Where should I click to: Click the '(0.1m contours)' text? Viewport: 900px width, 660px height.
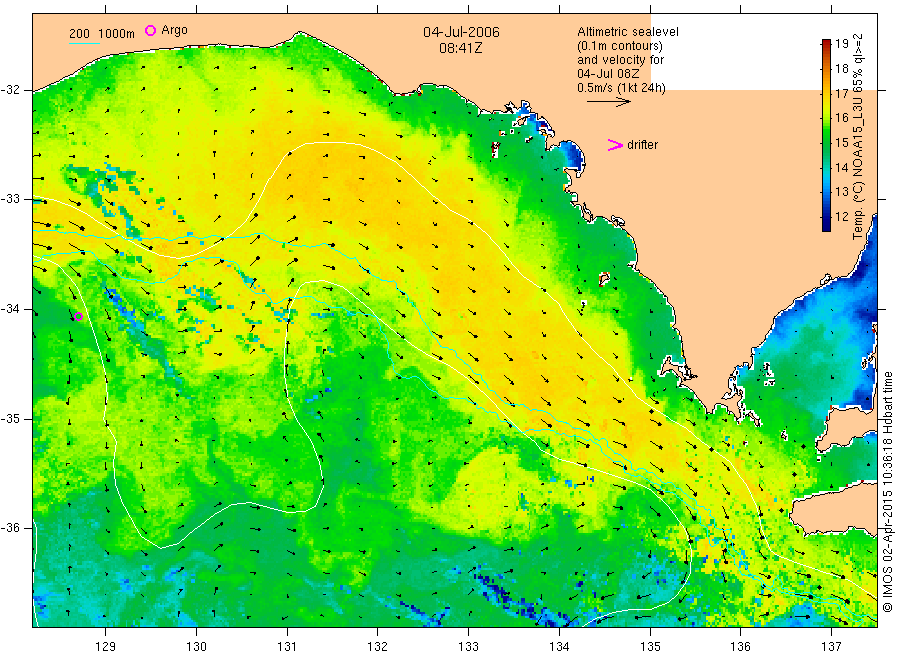click(x=620, y=46)
